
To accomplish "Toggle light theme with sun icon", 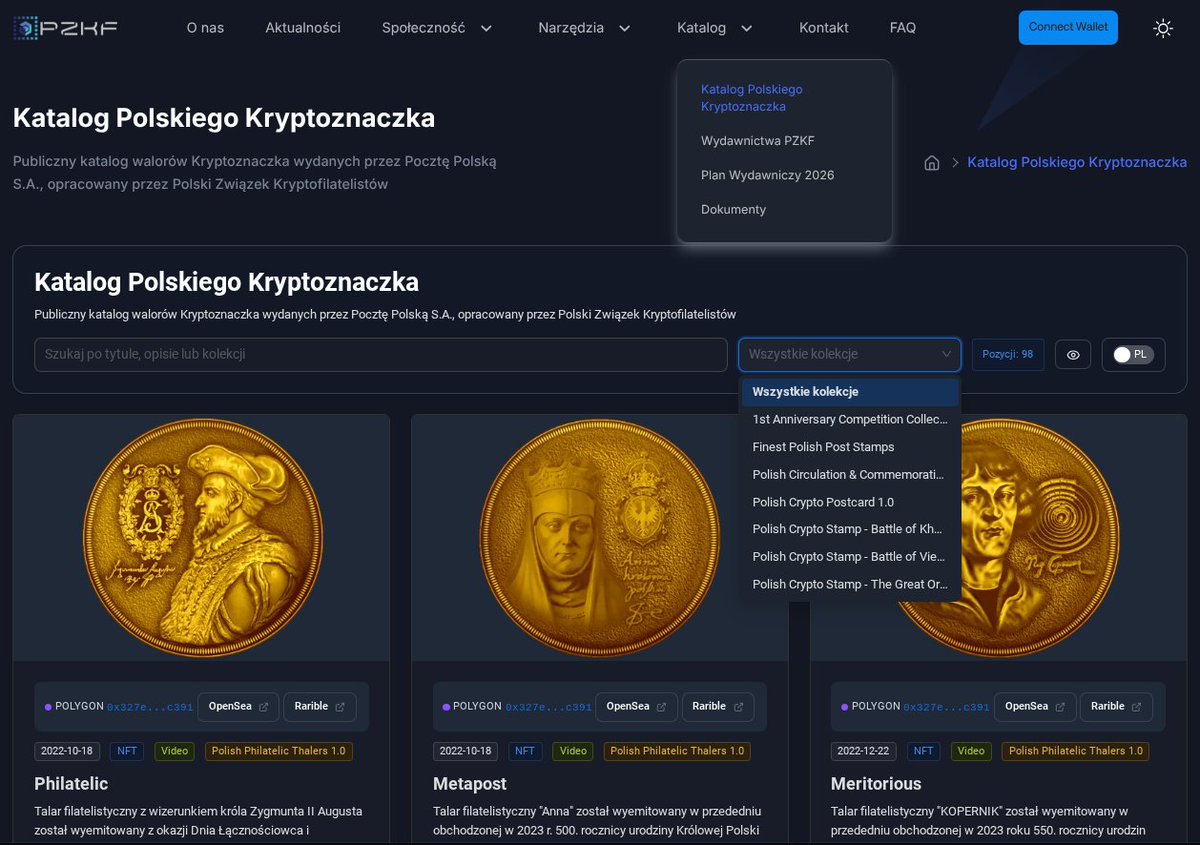I will 1163,28.
